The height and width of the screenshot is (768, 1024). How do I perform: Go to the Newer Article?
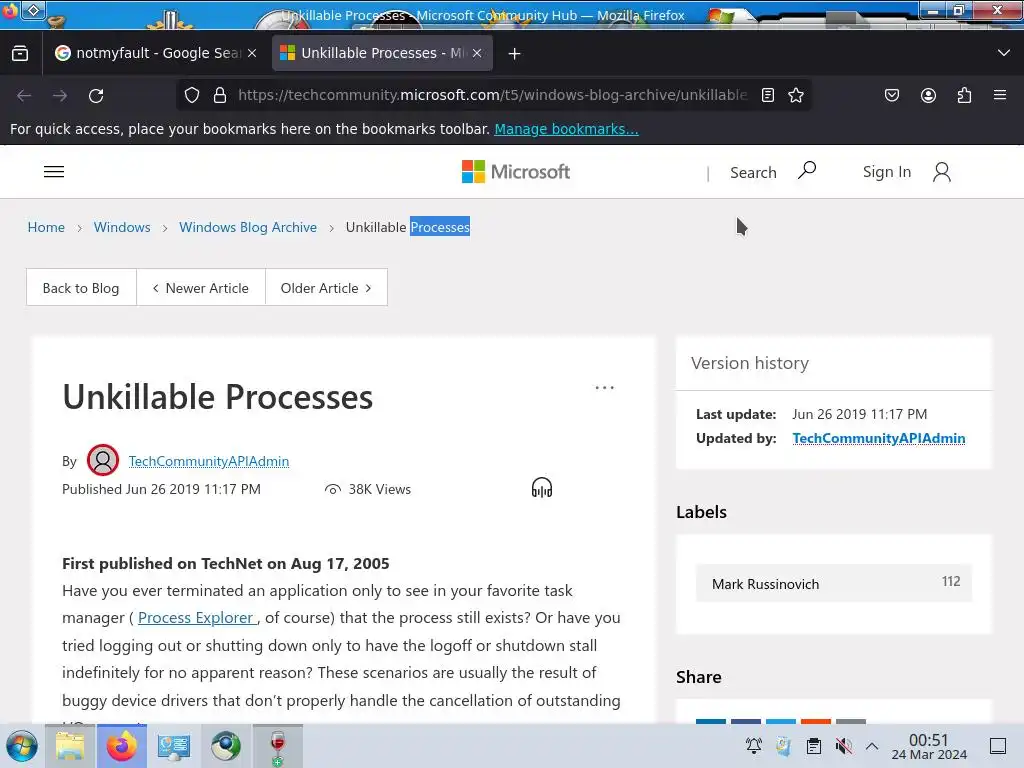[200, 287]
